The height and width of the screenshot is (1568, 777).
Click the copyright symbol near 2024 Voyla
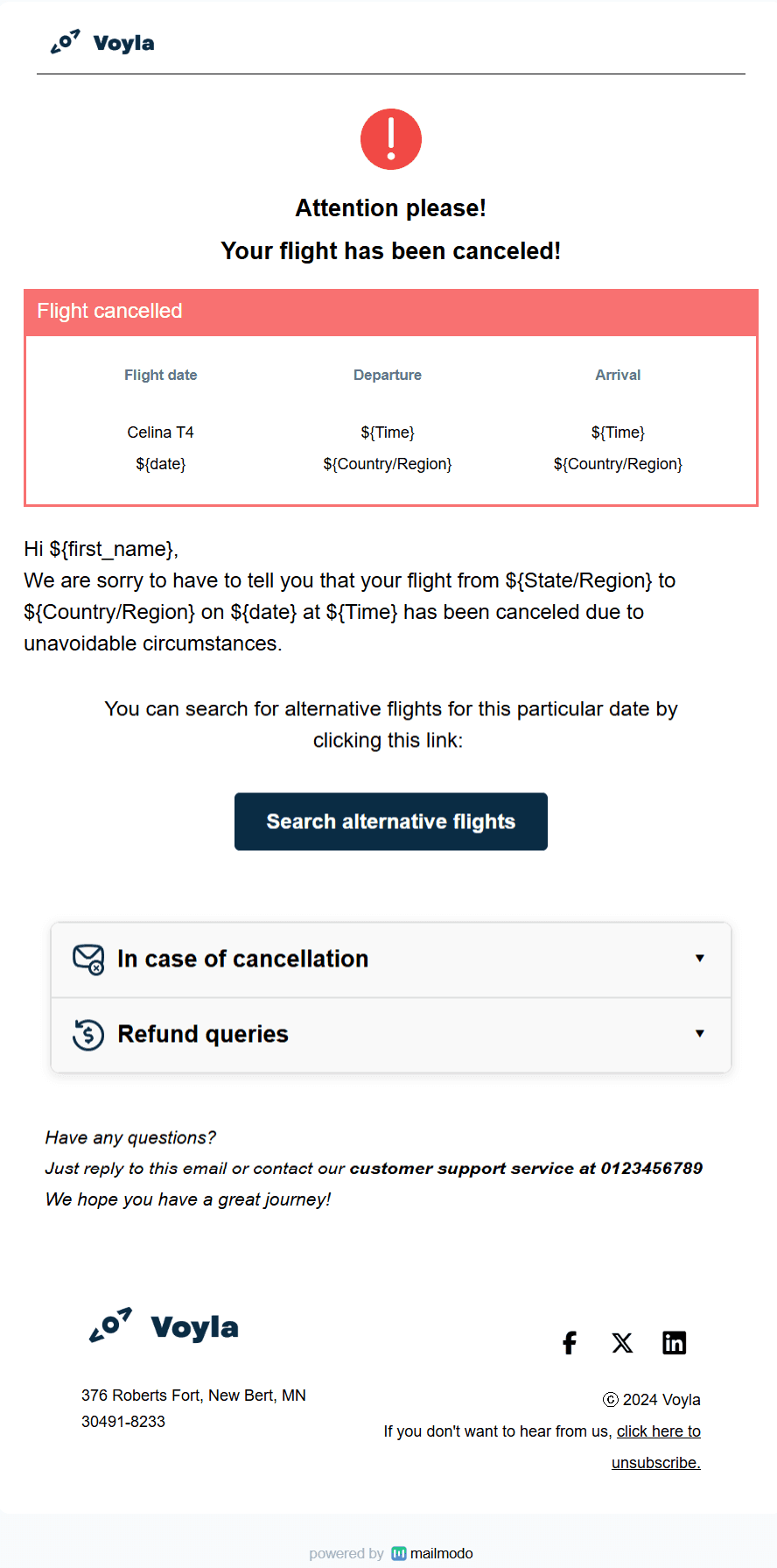pyautogui.click(x=610, y=1399)
